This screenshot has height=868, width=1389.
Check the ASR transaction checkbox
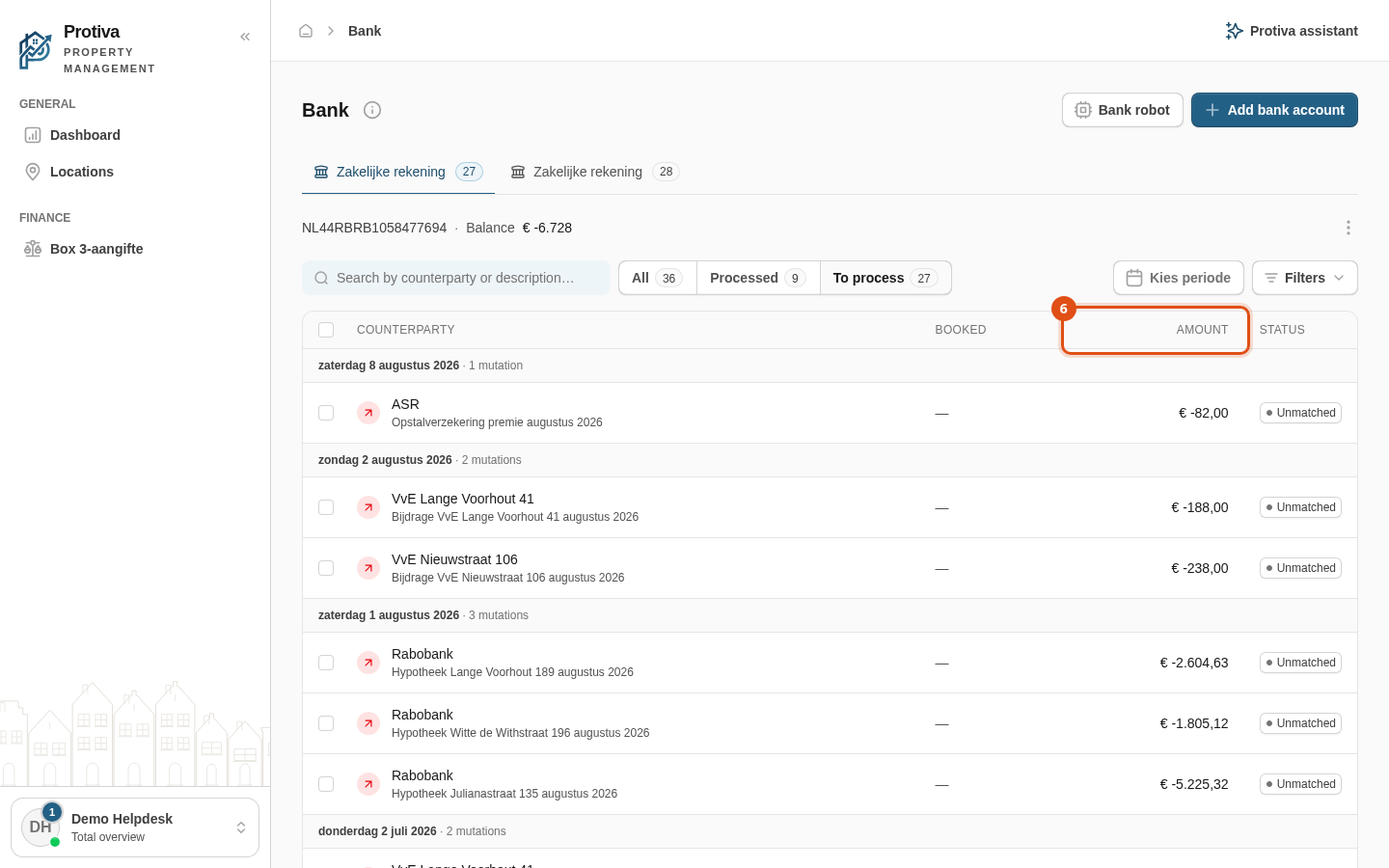click(326, 413)
